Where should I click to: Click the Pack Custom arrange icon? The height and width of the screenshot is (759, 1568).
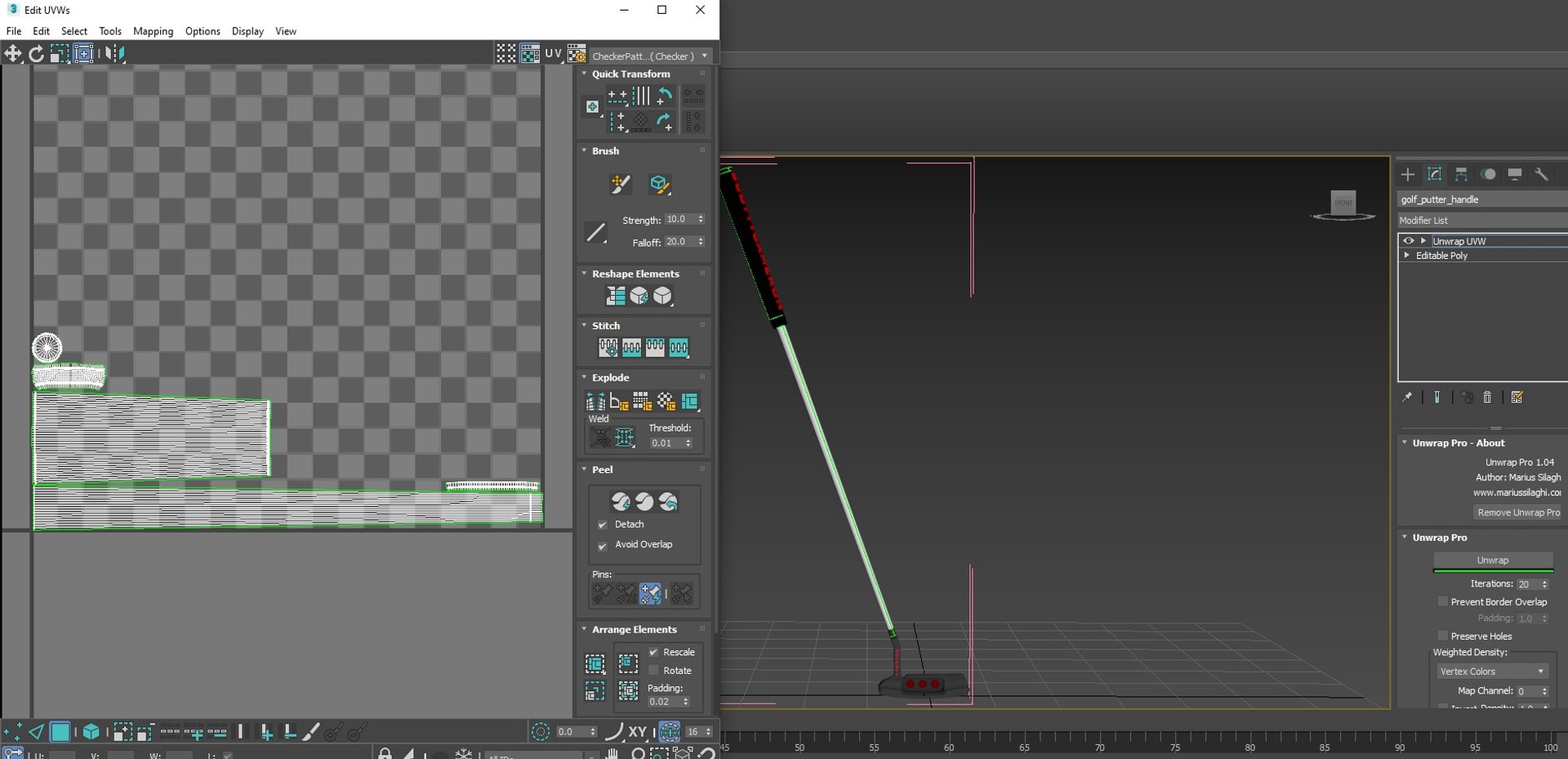pyautogui.click(x=595, y=663)
